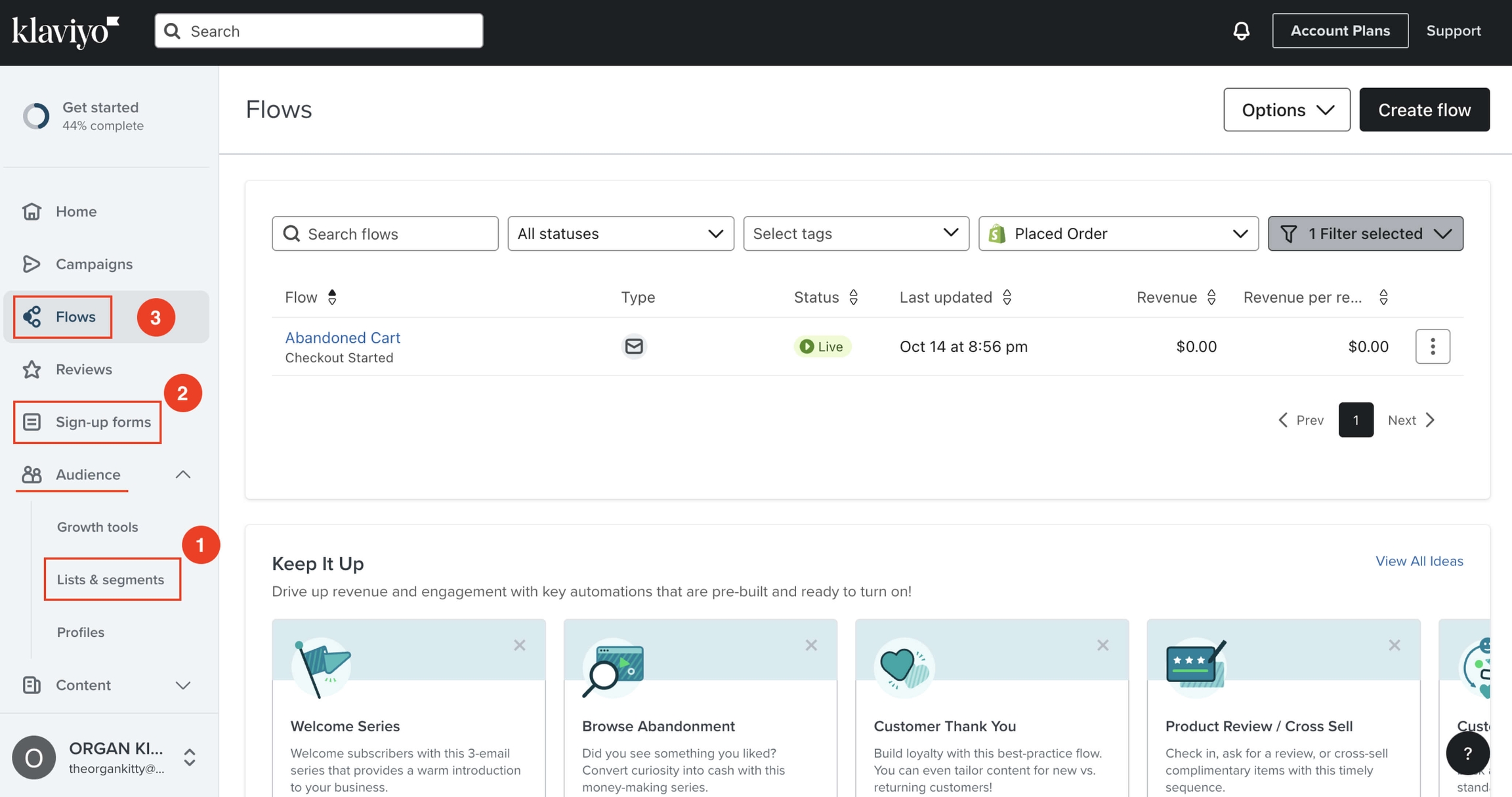Select Campaigns from the sidebar
1512x797 pixels.
93,264
